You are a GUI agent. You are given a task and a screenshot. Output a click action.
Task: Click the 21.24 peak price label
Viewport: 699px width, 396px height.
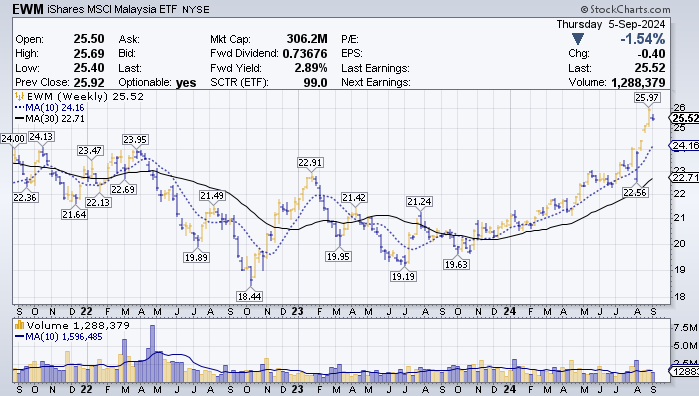point(419,202)
